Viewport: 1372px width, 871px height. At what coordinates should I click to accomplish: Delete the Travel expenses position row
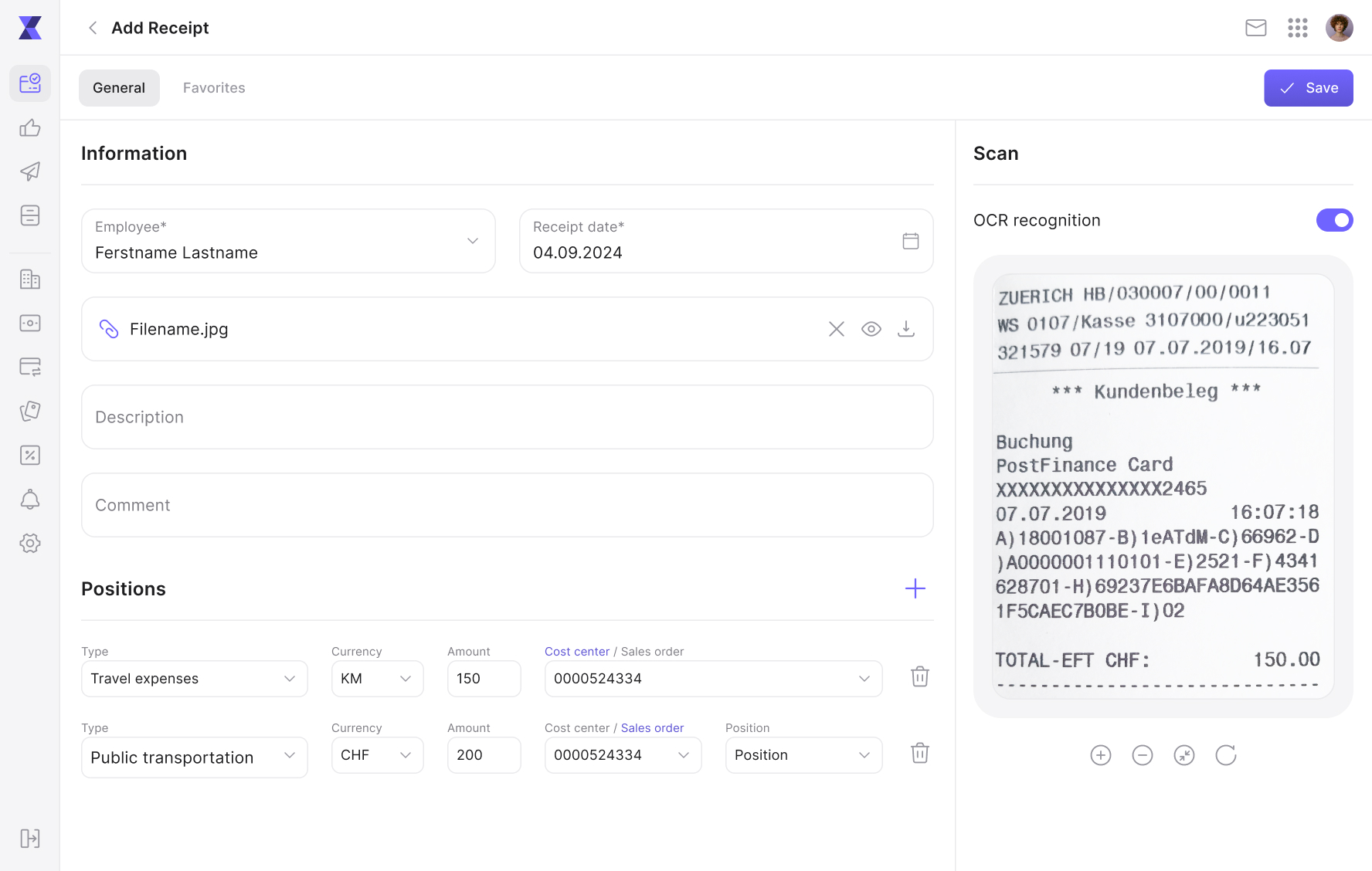(x=919, y=676)
